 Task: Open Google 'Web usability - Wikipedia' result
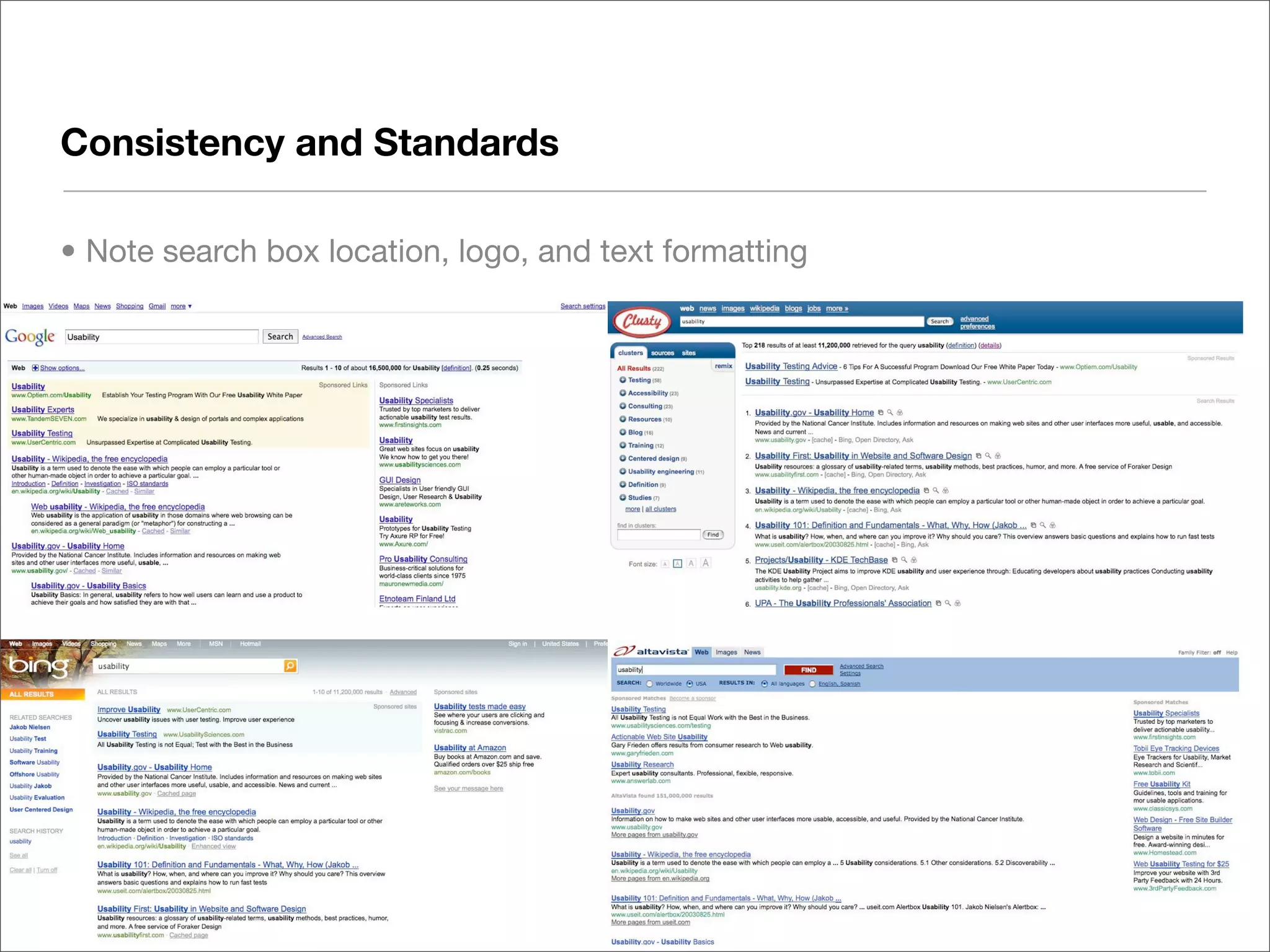click(x=118, y=507)
